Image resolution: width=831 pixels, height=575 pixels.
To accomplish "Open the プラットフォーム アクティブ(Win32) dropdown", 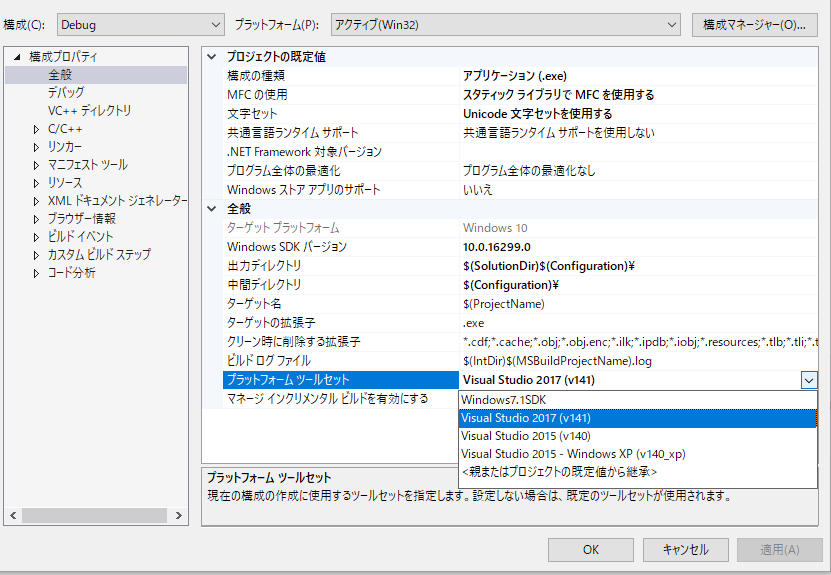I will 506,24.
